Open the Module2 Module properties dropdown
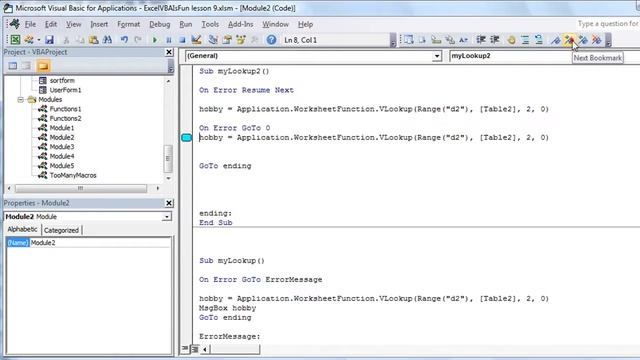 (167, 217)
